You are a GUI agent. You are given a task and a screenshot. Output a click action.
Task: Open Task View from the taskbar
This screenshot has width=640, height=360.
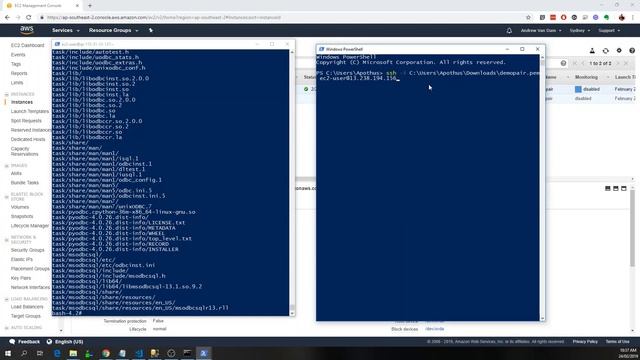[40, 353]
